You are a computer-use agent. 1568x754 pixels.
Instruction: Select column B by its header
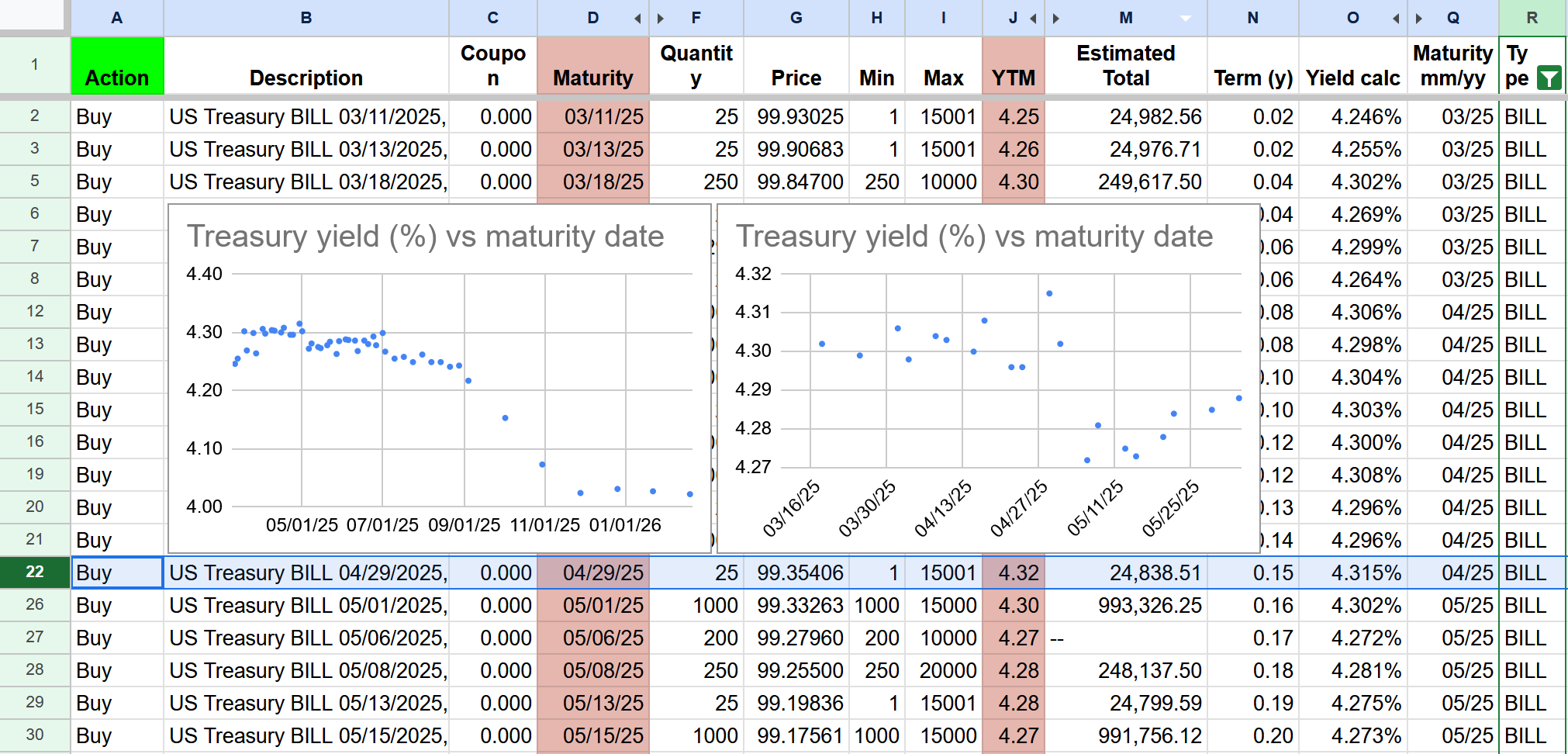pyautogui.click(x=306, y=18)
